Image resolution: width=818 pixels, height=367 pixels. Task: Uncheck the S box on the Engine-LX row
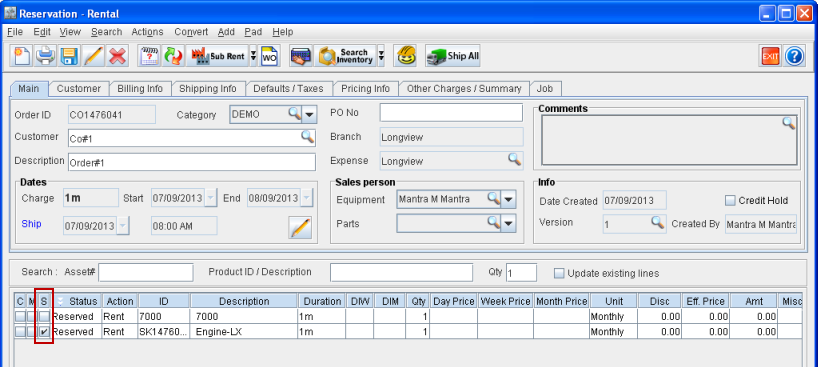(x=45, y=332)
